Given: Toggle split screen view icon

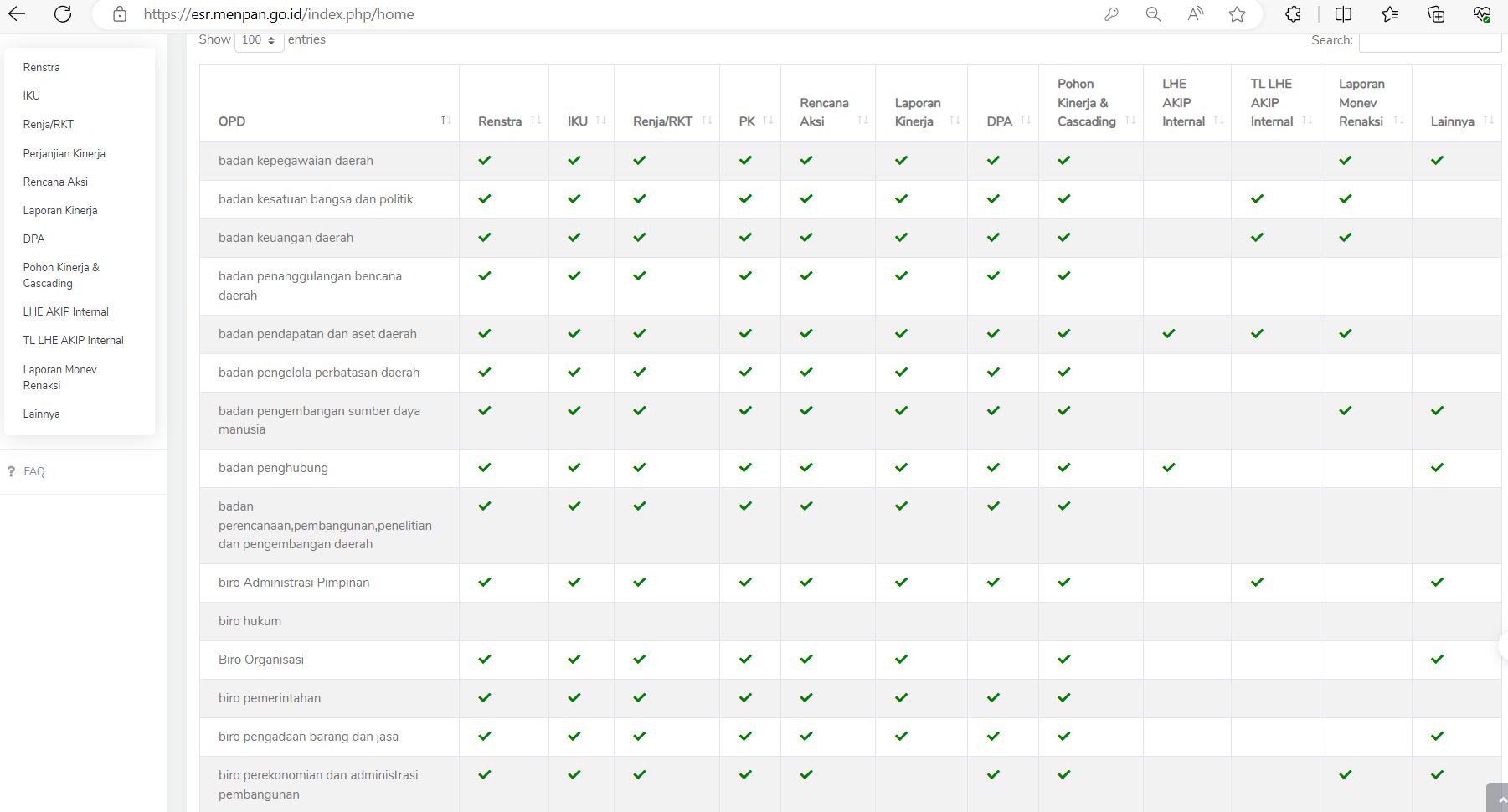Looking at the screenshot, I should pyautogui.click(x=1343, y=14).
